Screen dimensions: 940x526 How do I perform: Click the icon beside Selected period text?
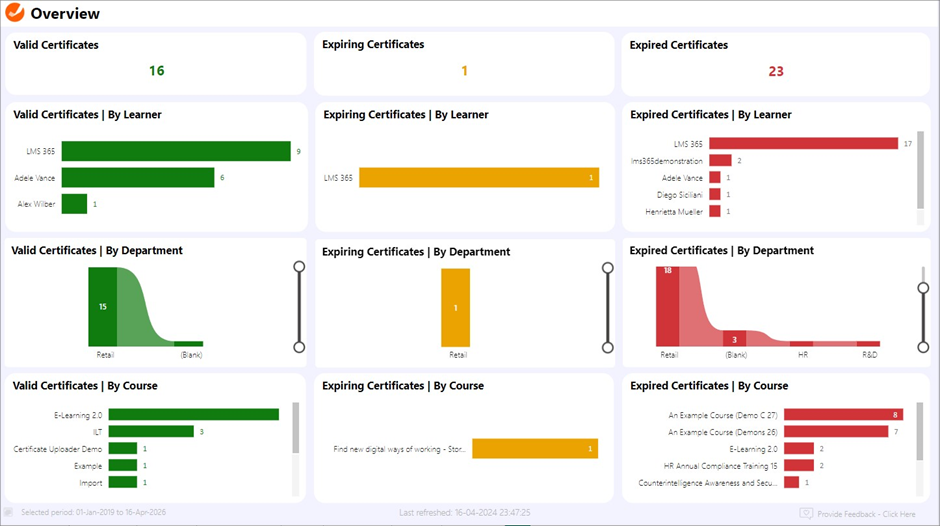9,512
